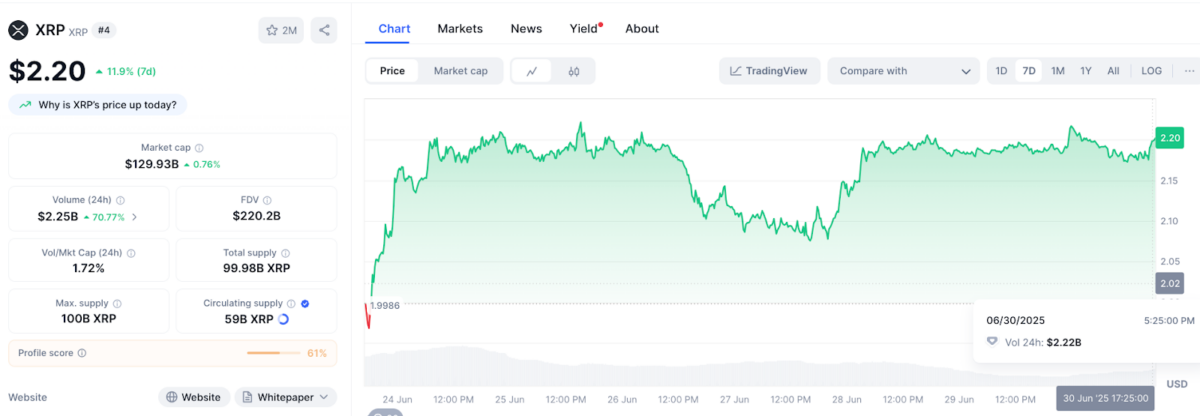Select the Price chart toggle
The width and height of the screenshot is (1200, 416).
tap(392, 71)
